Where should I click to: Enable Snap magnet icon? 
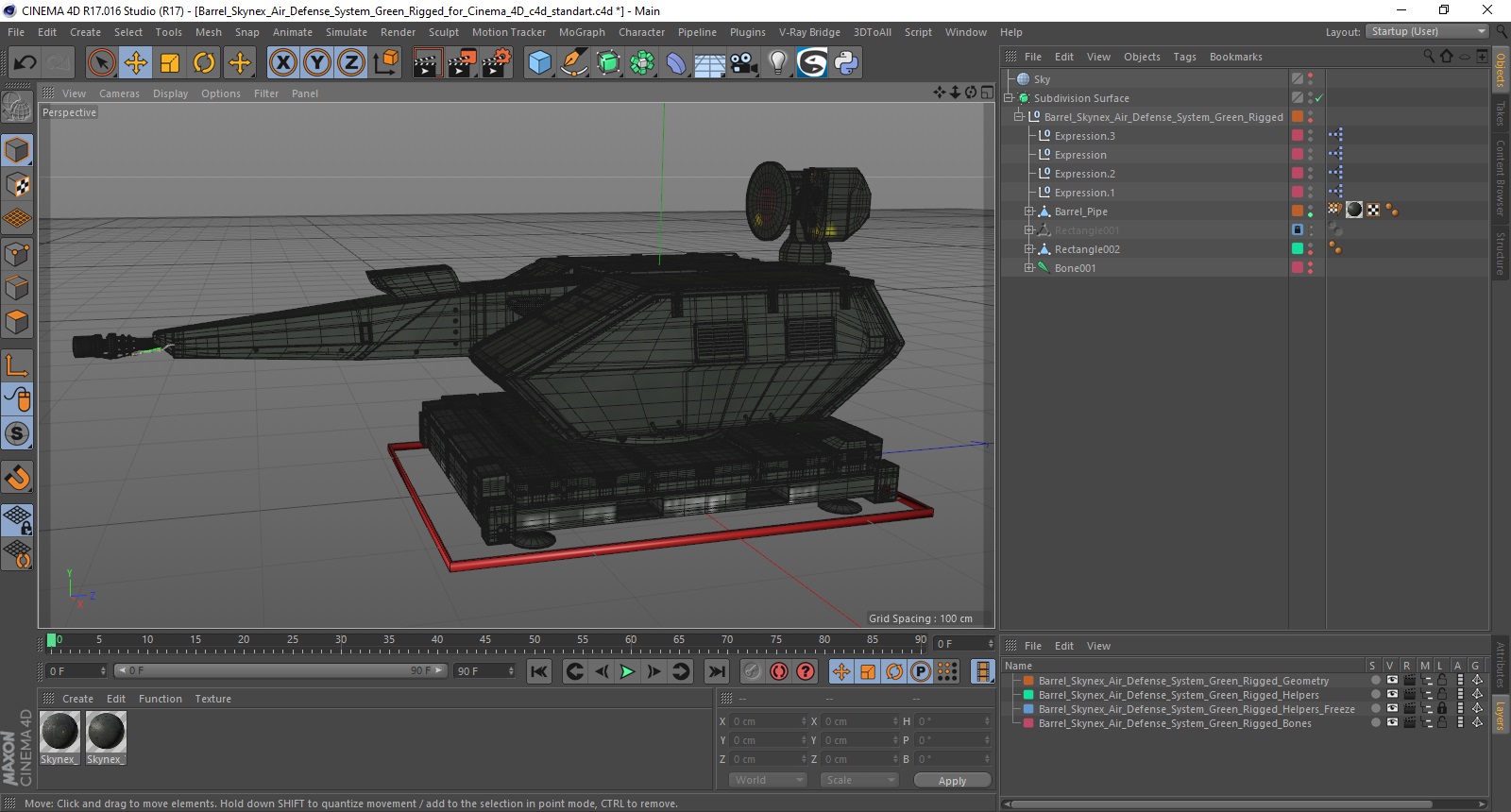[17, 478]
